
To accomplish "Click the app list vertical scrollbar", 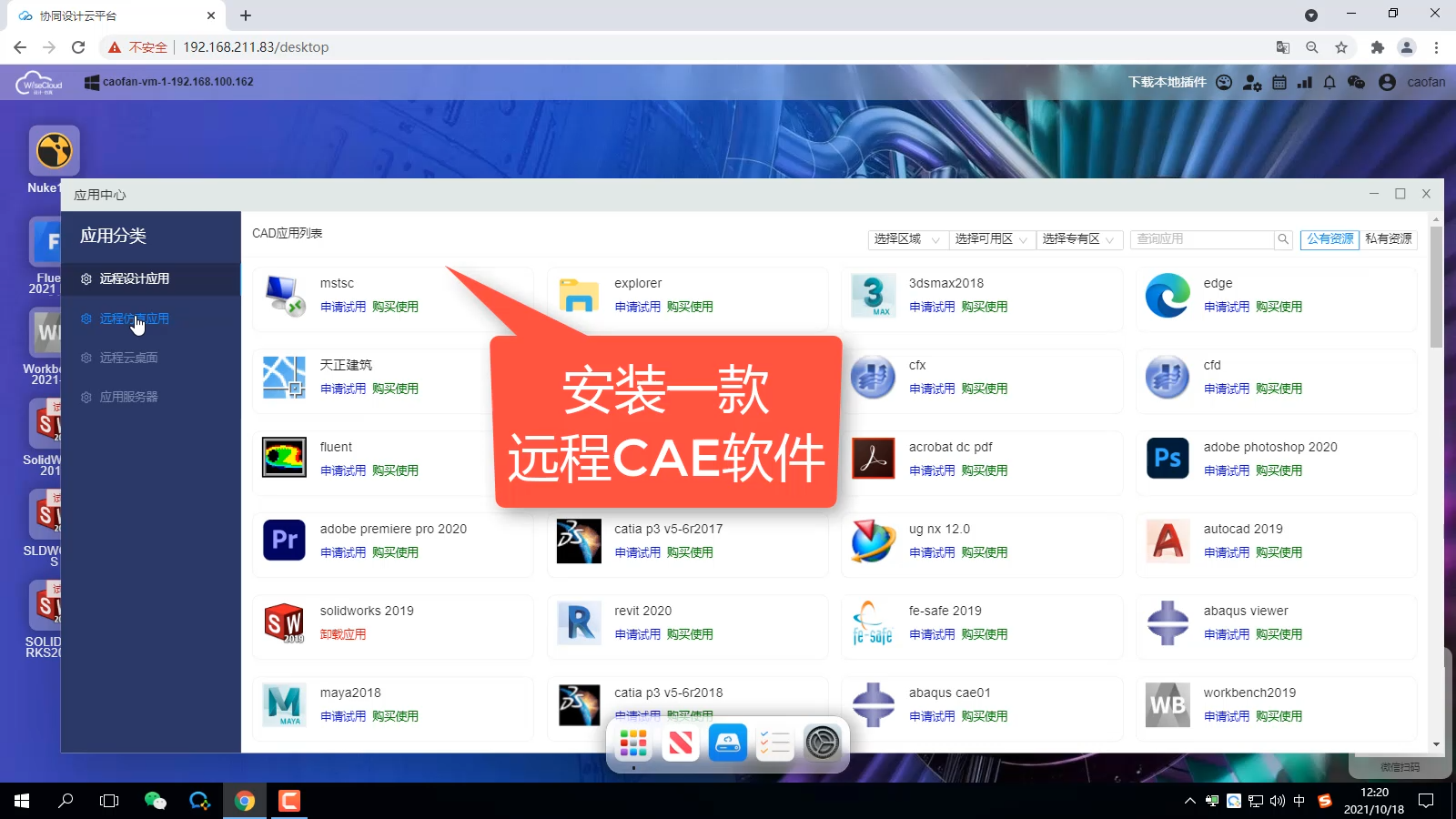I will click(1436, 287).
